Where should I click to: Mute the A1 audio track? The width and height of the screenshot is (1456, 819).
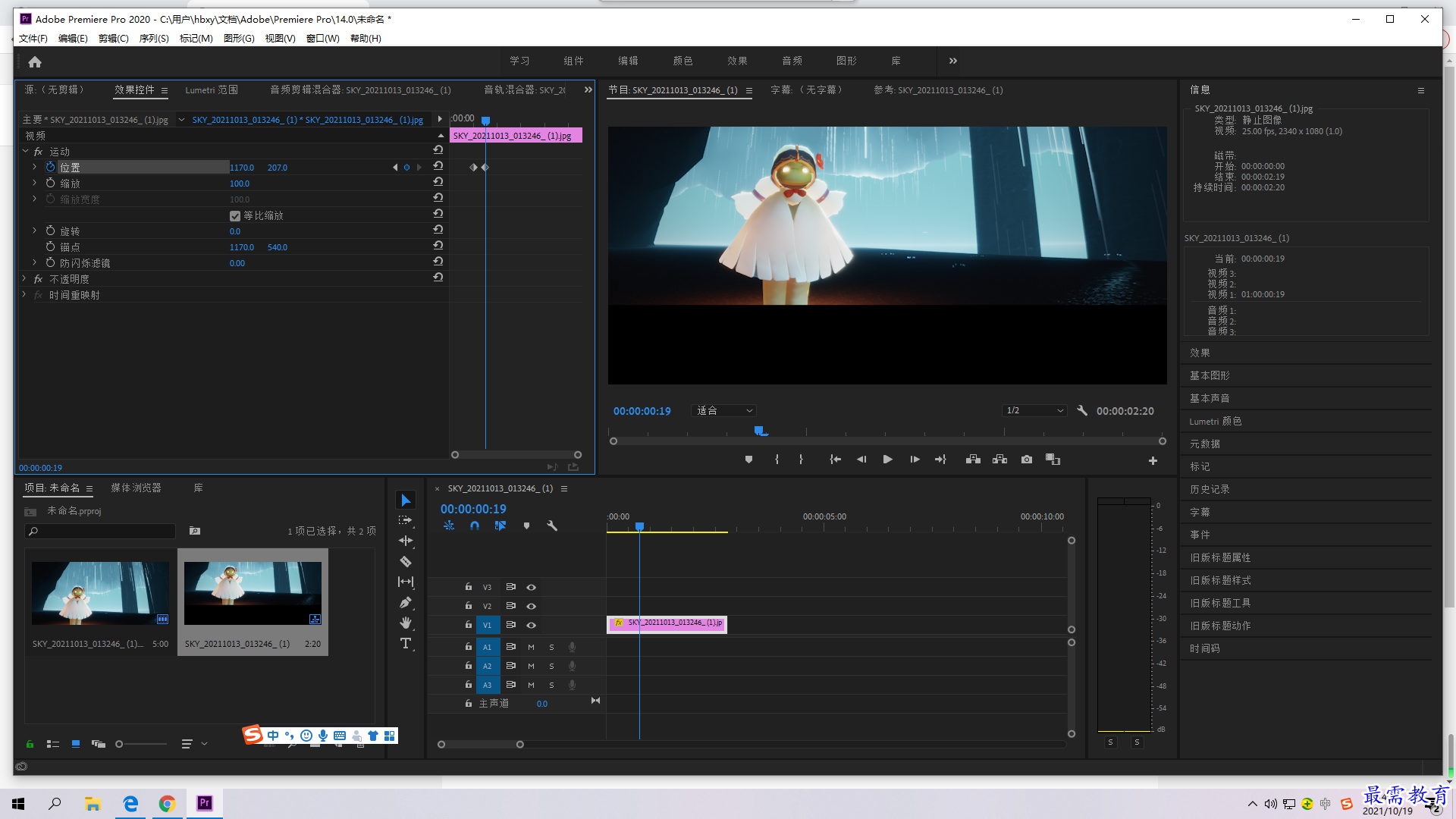[531, 647]
